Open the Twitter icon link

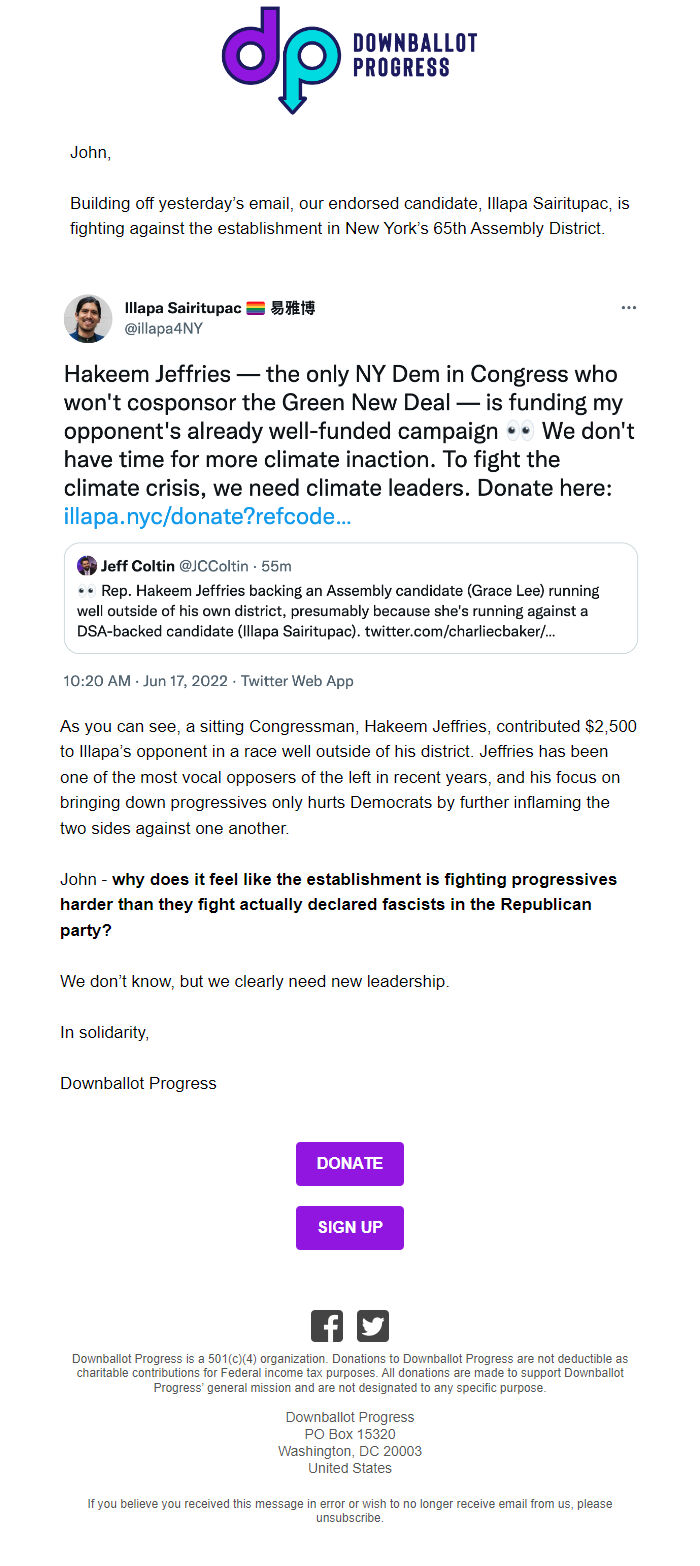click(373, 1326)
